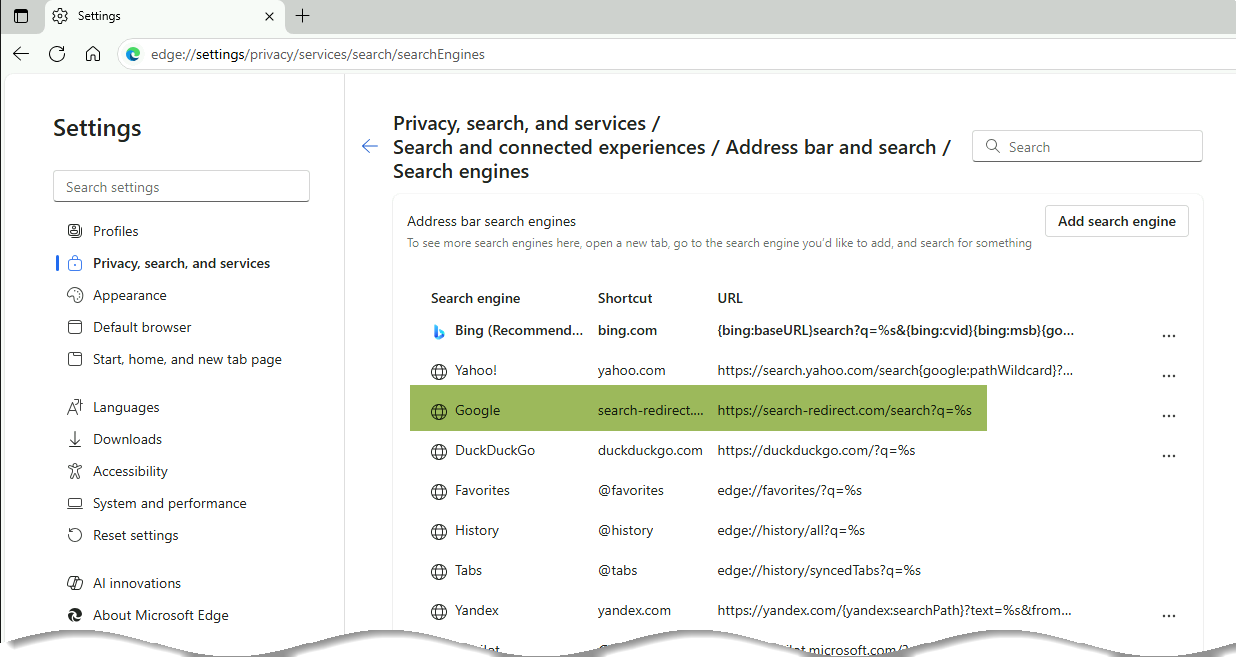Viewport: 1236px width, 657px height.
Task: Click the Search engine column header
Action: tap(476, 298)
